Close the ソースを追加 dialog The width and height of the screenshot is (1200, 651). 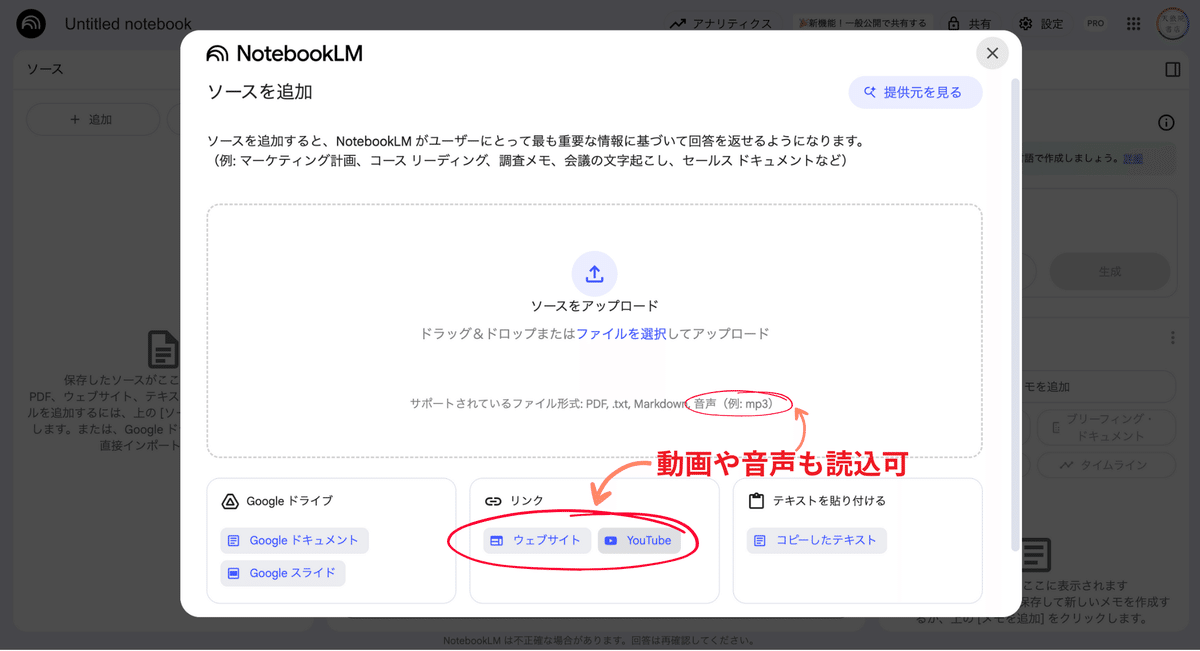(992, 53)
